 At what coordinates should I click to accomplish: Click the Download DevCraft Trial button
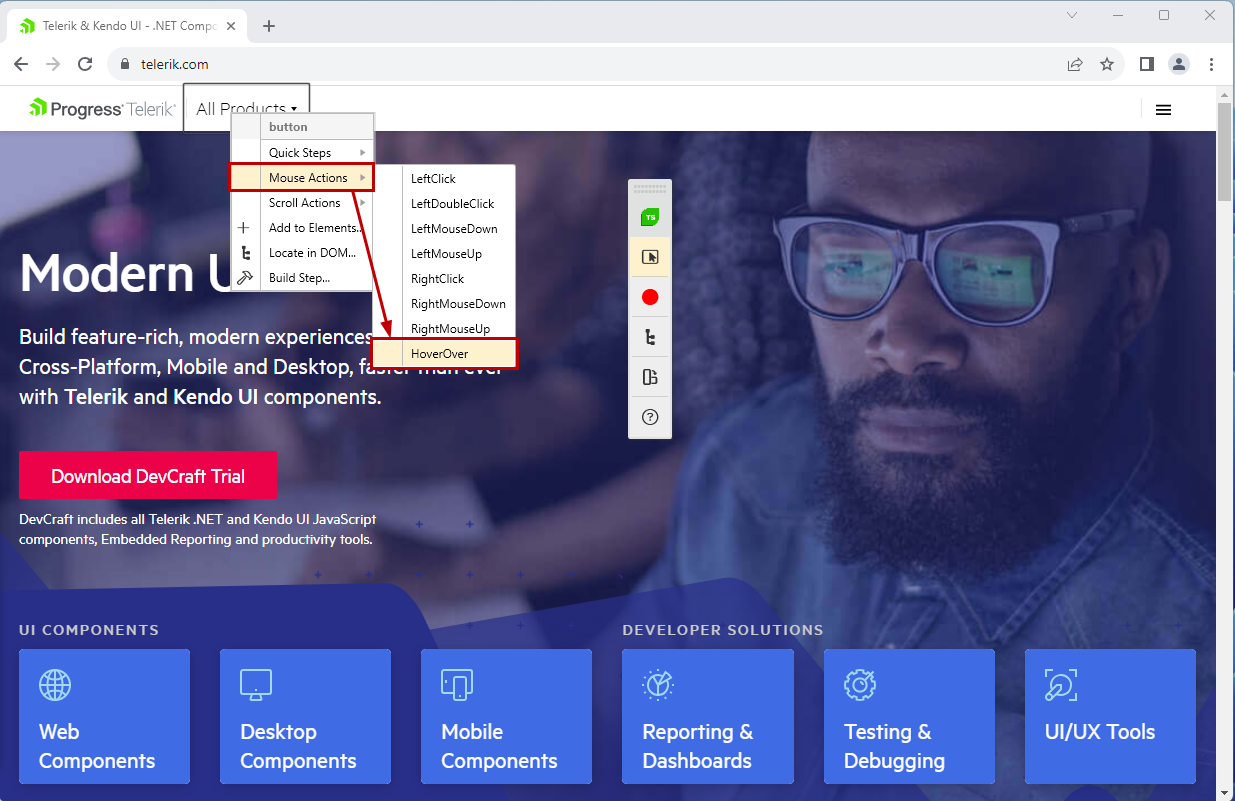[148, 476]
